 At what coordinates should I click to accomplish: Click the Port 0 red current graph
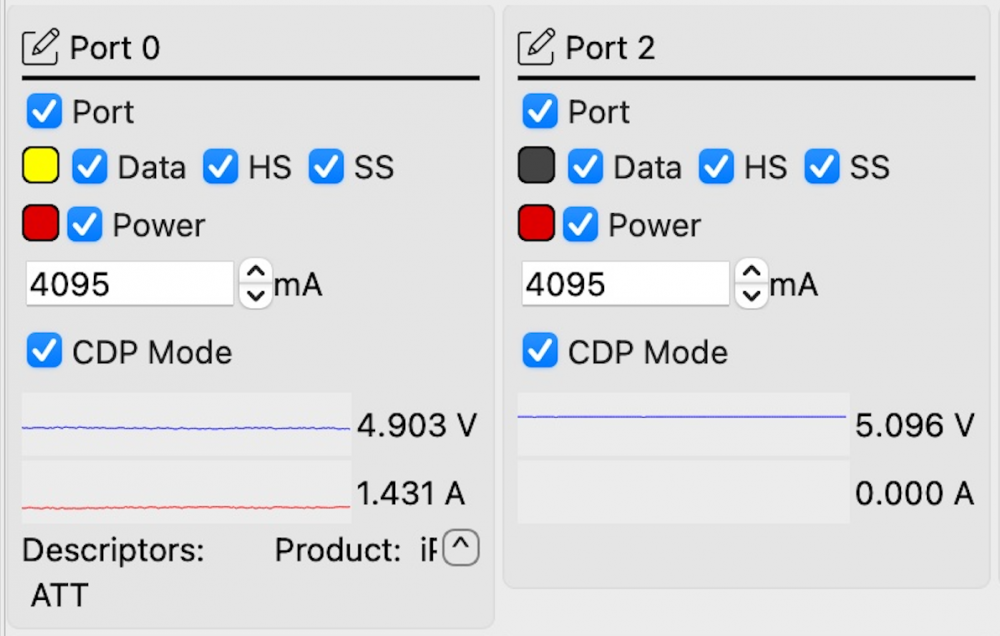pyautogui.click(x=186, y=492)
